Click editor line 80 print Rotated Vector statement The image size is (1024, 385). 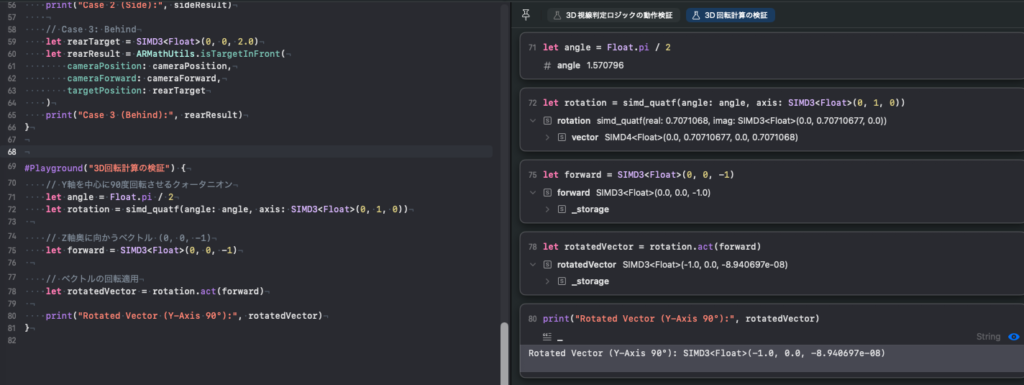184,316
